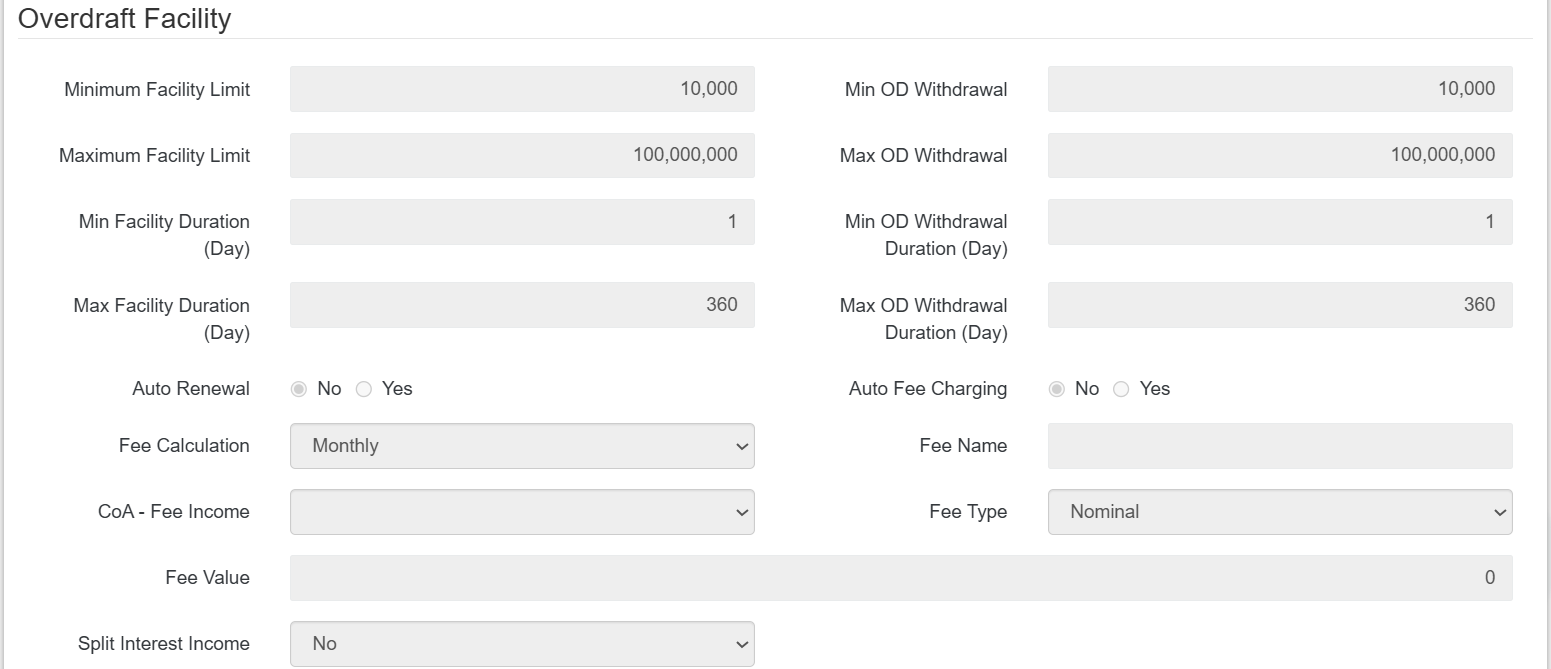Open the Fee Type dropdown
This screenshot has width=1551, height=669.
(x=1279, y=512)
